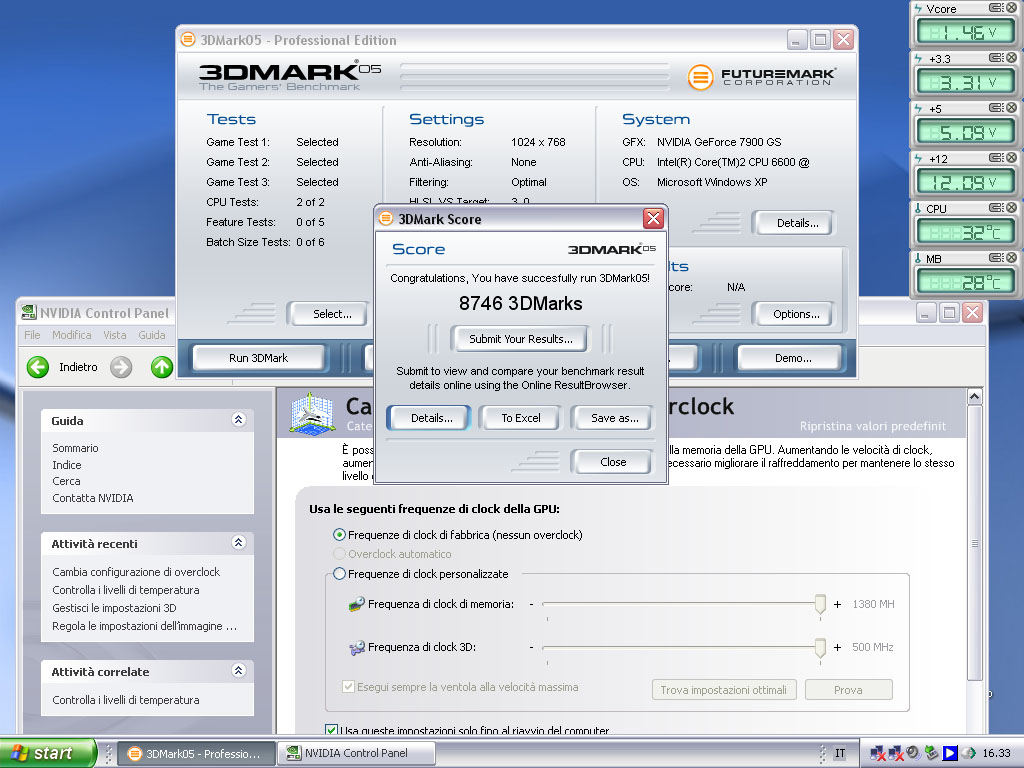
Task: Click the +12 monitor config icon
Action: coord(996,157)
